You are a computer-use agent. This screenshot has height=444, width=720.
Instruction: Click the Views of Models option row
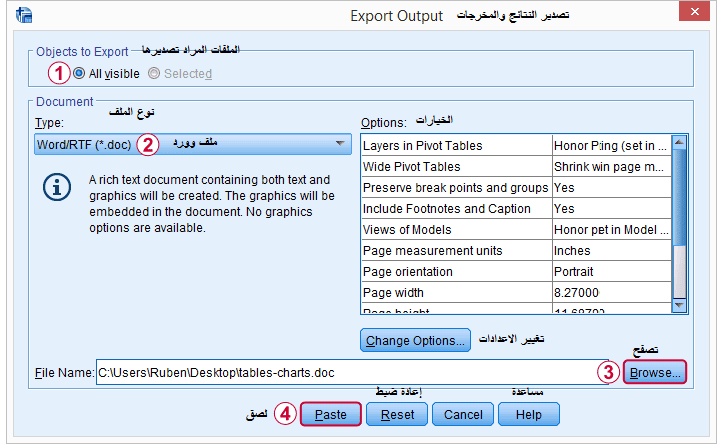(x=455, y=230)
